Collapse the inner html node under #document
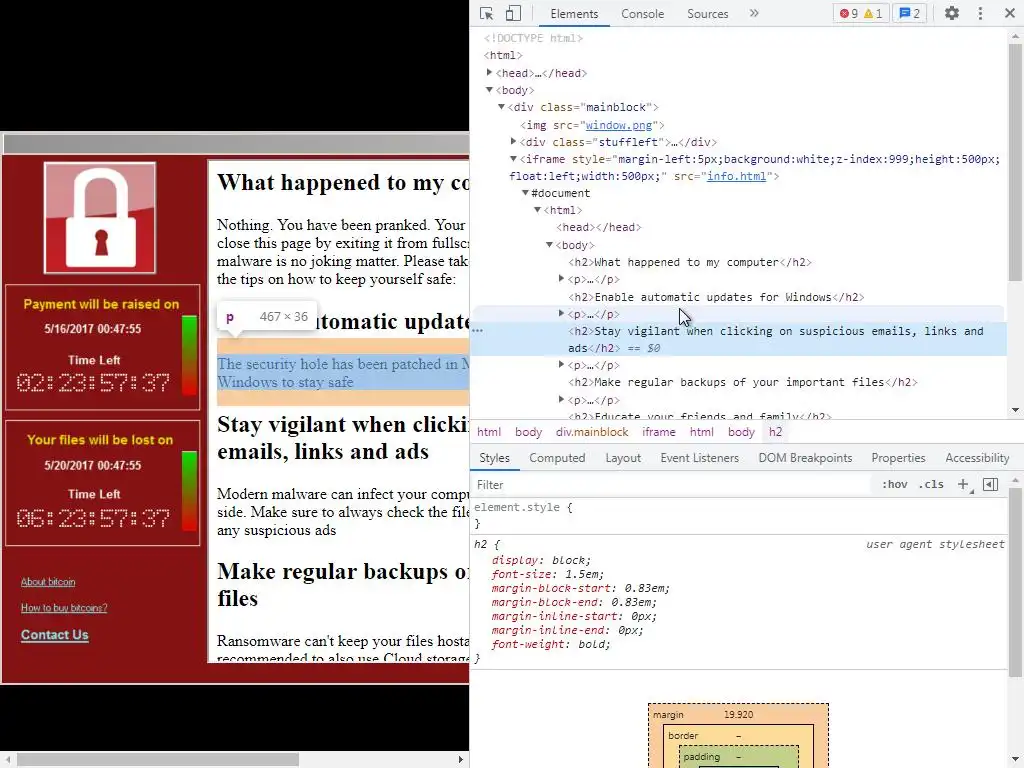Viewport: 1024px width, 768px height. (537, 210)
